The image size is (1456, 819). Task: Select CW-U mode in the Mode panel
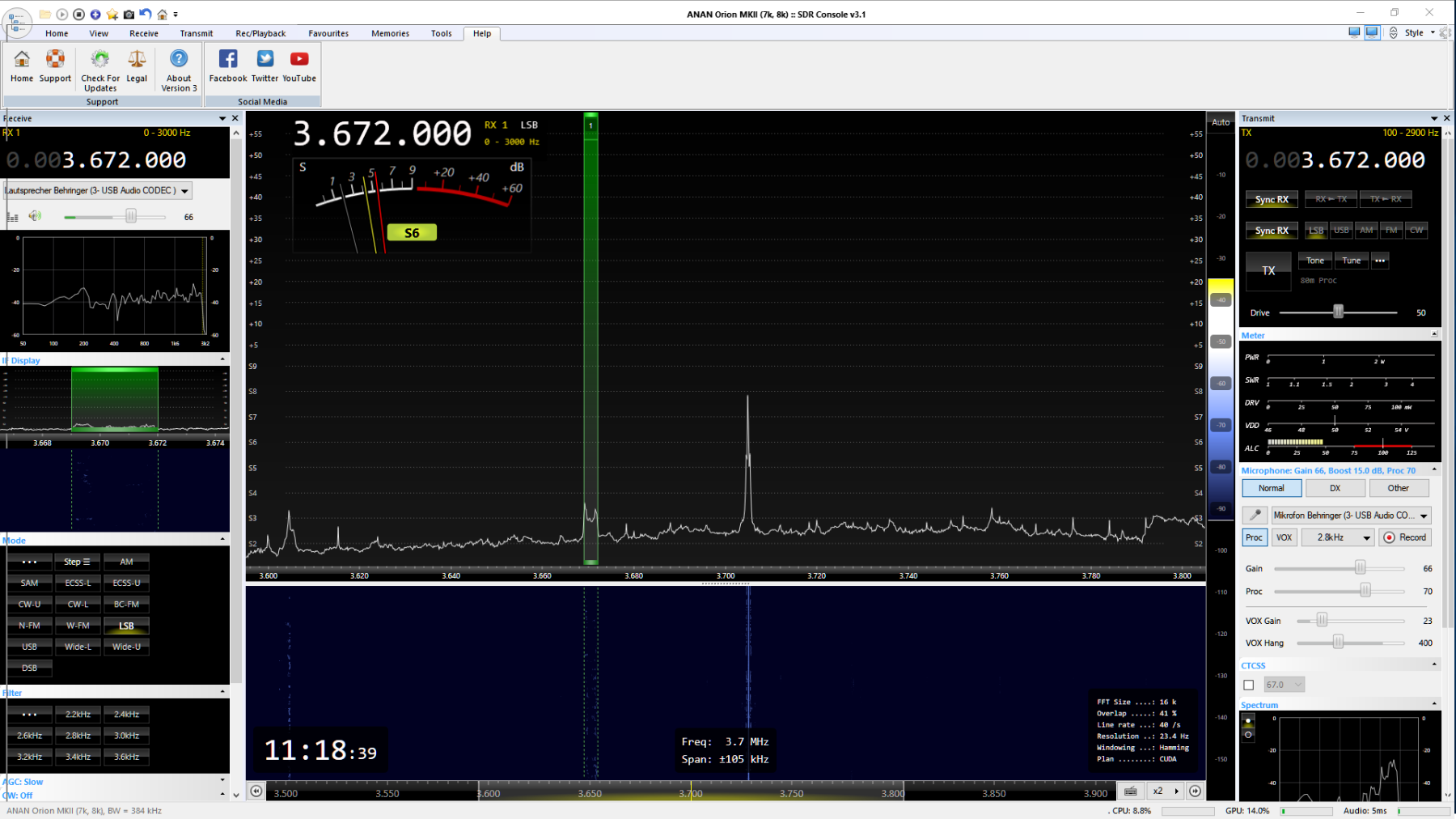(x=30, y=605)
